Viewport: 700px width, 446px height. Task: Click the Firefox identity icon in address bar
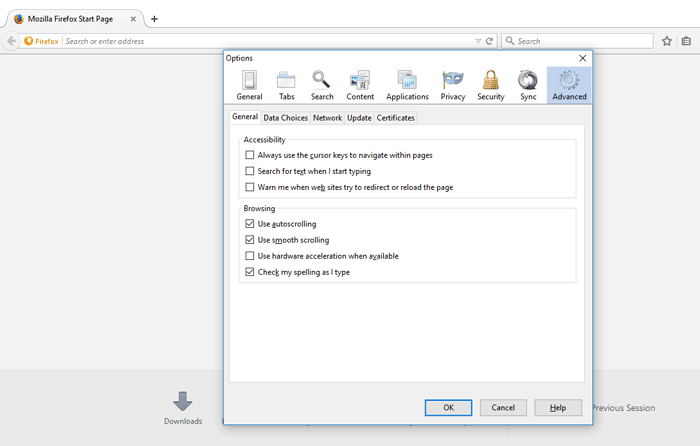click(x=29, y=41)
